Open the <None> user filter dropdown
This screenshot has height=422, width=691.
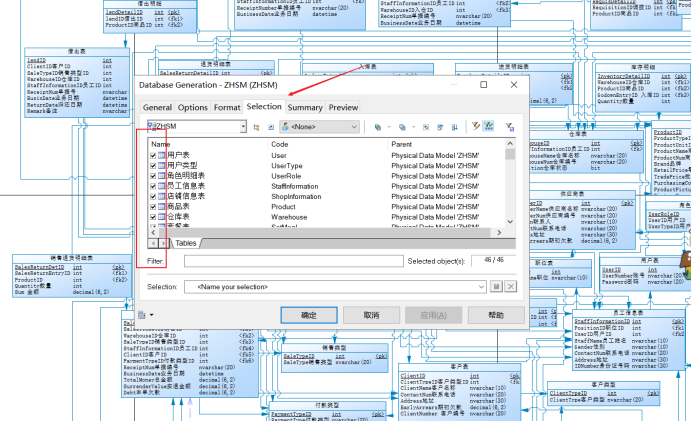[354, 127]
